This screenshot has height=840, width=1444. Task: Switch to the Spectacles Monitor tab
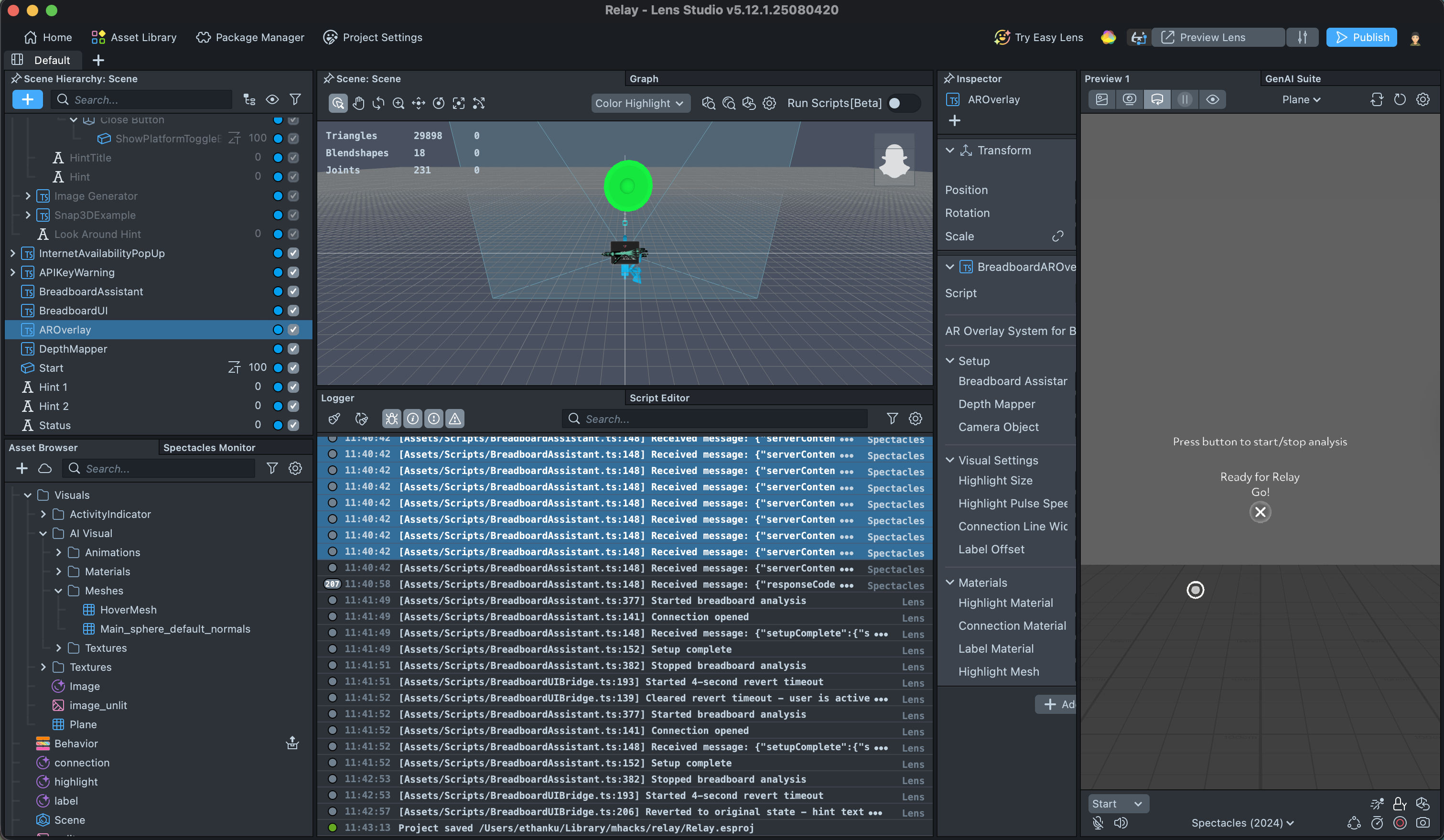pyautogui.click(x=209, y=448)
